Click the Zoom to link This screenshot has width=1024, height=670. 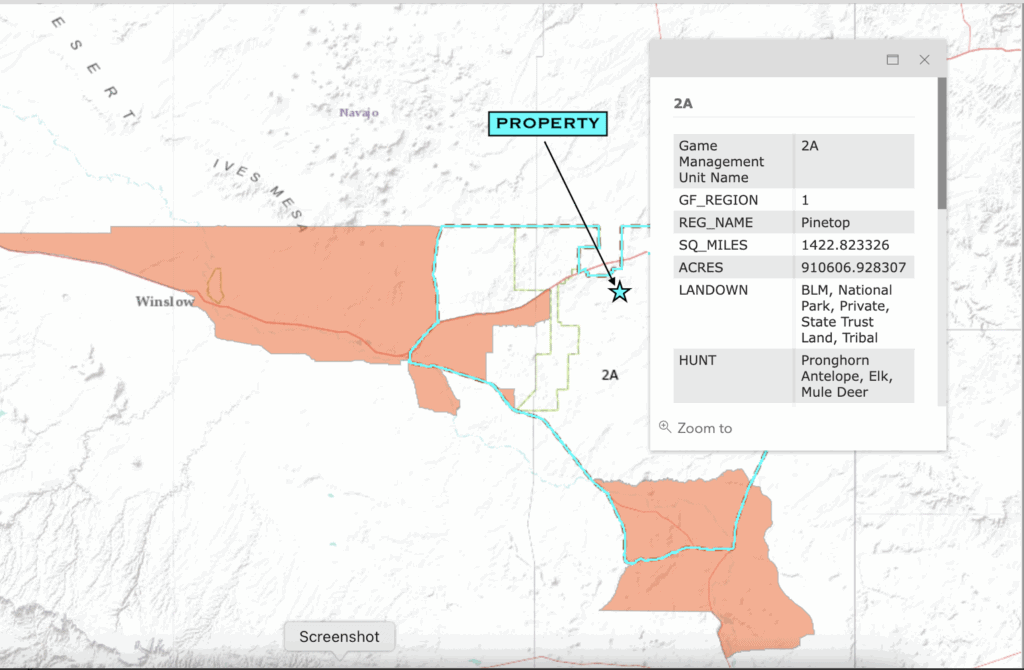pyautogui.click(x=704, y=428)
